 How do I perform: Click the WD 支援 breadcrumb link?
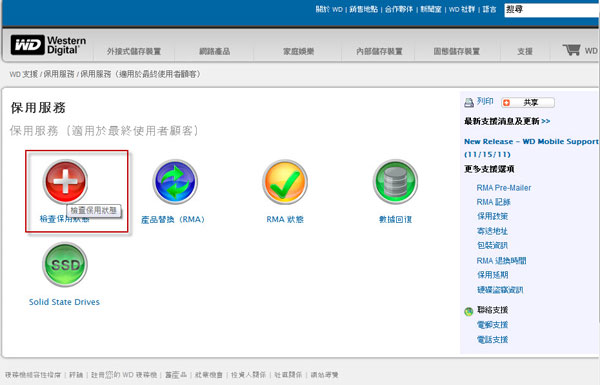[x=24, y=74]
